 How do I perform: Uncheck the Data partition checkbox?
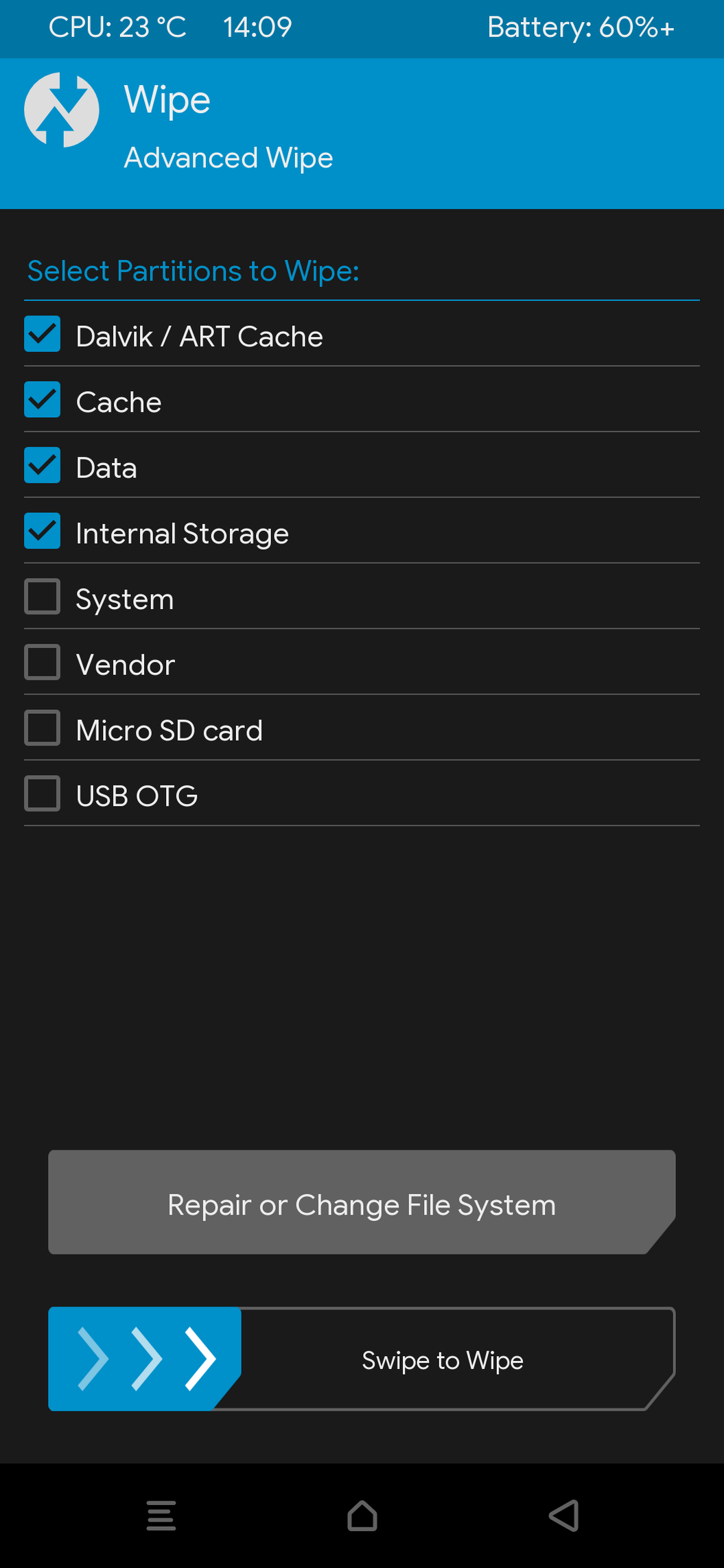coord(43,466)
